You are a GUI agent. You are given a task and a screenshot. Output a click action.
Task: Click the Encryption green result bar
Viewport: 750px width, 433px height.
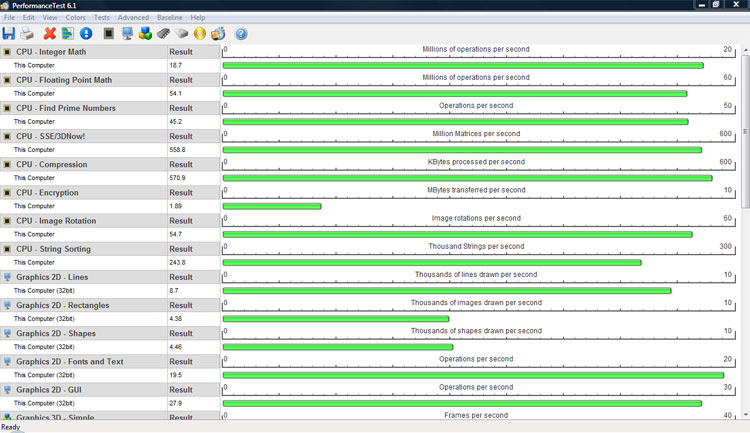[272, 206]
